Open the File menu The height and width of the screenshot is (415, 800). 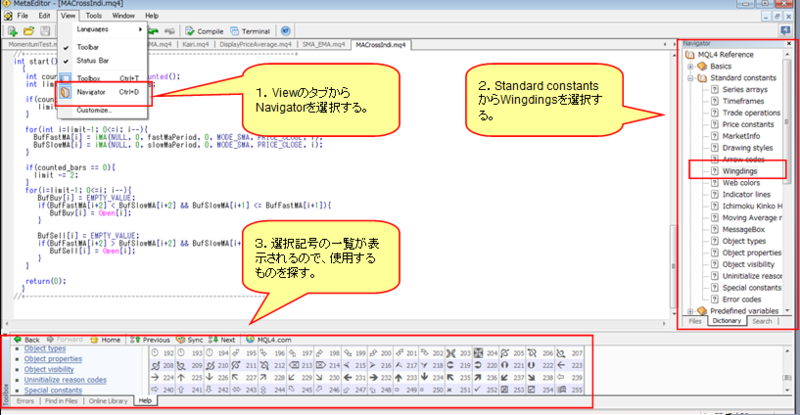22,16
